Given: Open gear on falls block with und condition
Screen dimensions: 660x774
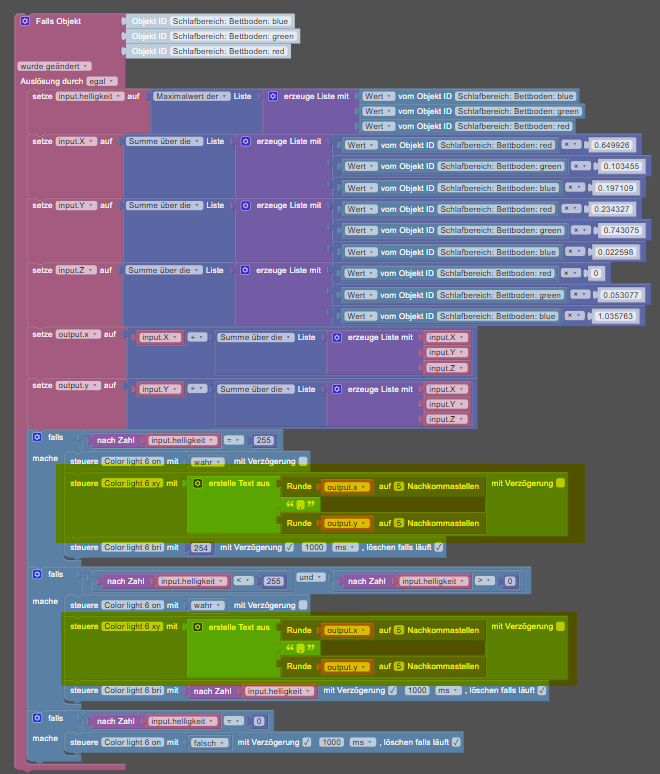Looking at the screenshot, I should [x=37, y=574].
